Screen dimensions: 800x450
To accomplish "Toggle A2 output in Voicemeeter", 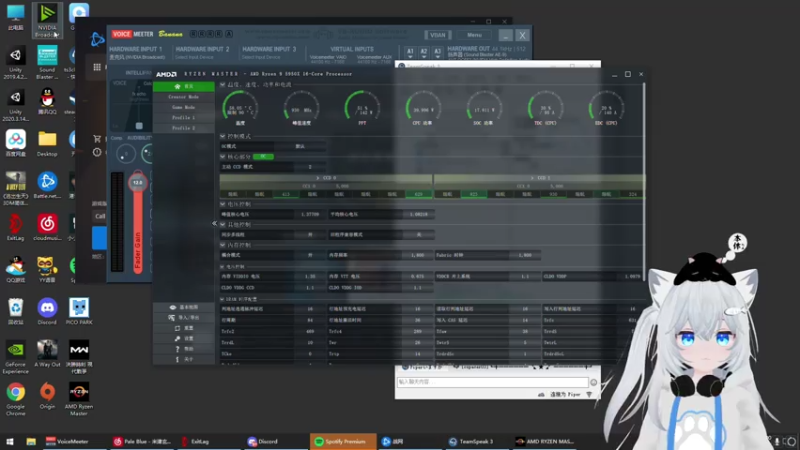I will (423, 52).
